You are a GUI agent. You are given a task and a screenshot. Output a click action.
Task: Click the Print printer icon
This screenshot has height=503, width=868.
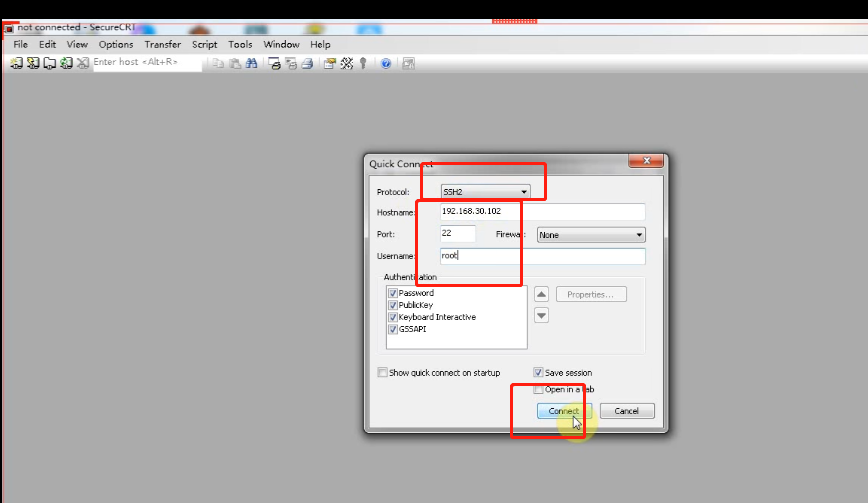pyautogui.click(x=307, y=64)
